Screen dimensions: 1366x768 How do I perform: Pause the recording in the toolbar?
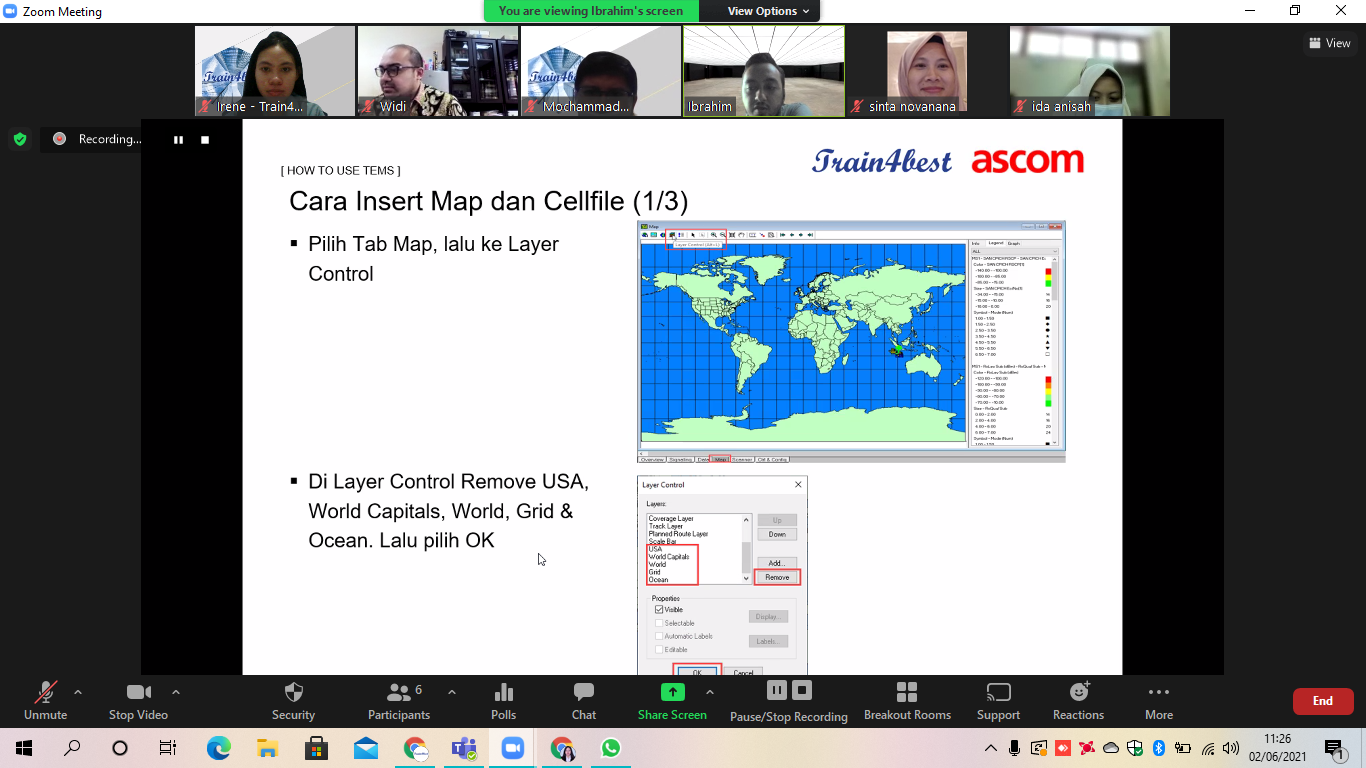(x=776, y=690)
